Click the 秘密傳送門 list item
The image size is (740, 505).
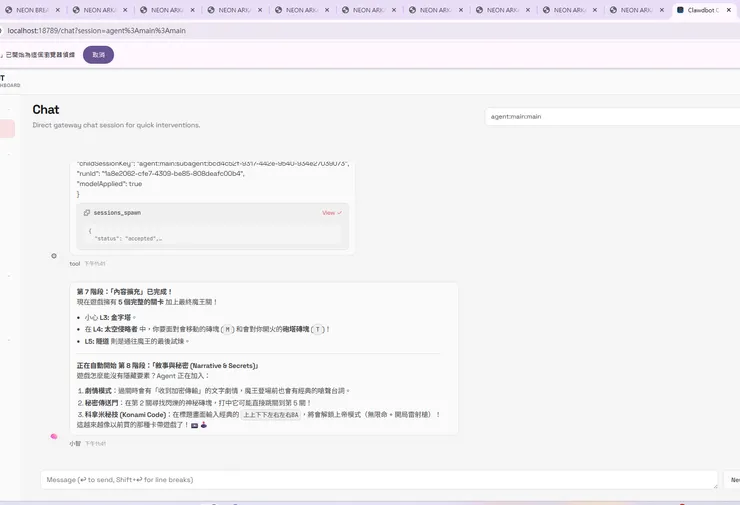(198, 403)
